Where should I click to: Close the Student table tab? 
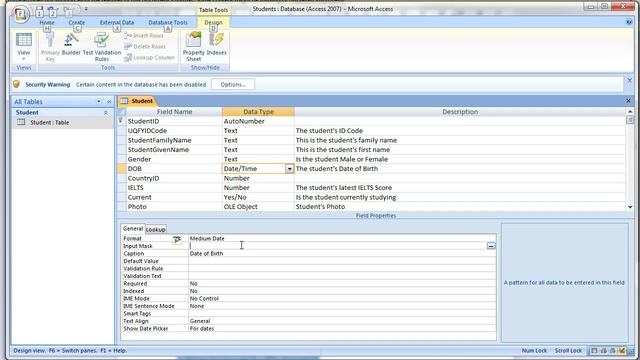(629, 100)
